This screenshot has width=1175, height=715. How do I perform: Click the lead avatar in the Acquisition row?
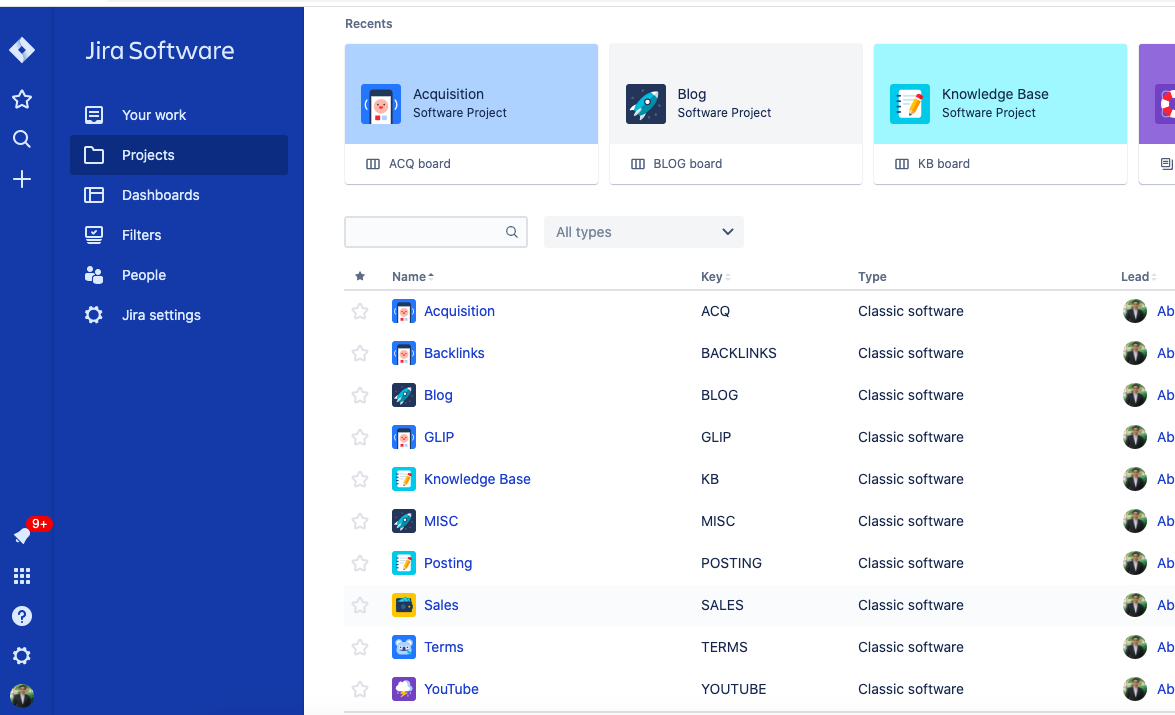1135,311
